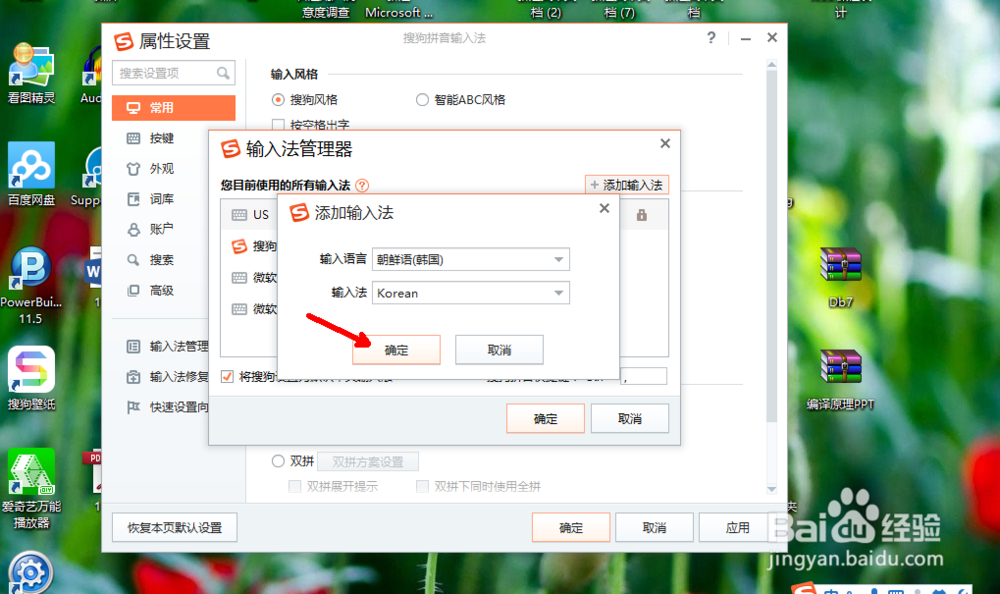Open the 输入法 Korean dropdown
Image resolution: width=1000 pixels, height=594 pixels.
pos(471,293)
